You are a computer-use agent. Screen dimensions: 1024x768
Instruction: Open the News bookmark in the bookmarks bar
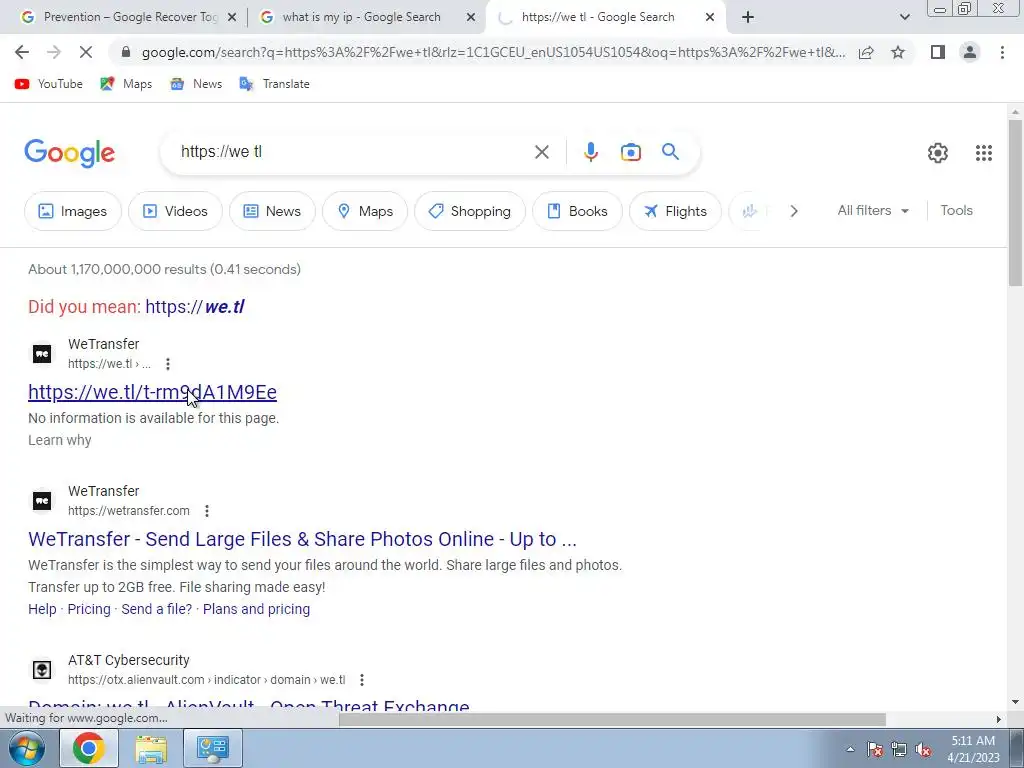point(196,84)
